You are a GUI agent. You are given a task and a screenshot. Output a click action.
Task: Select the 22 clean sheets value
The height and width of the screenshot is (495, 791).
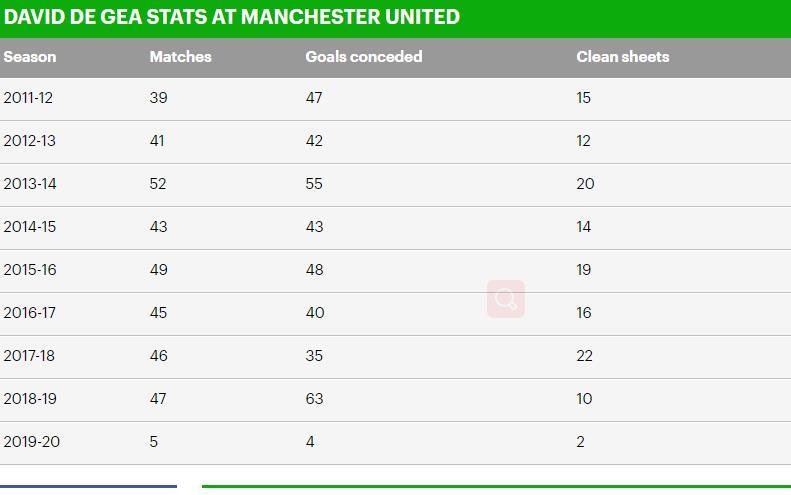pyautogui.click(x=584, y=356)
